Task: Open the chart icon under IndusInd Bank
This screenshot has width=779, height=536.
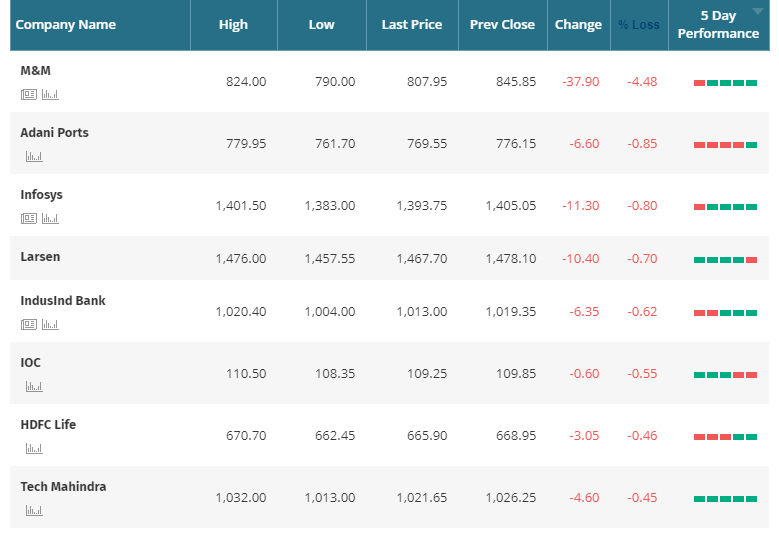Action: coord(50,325)
